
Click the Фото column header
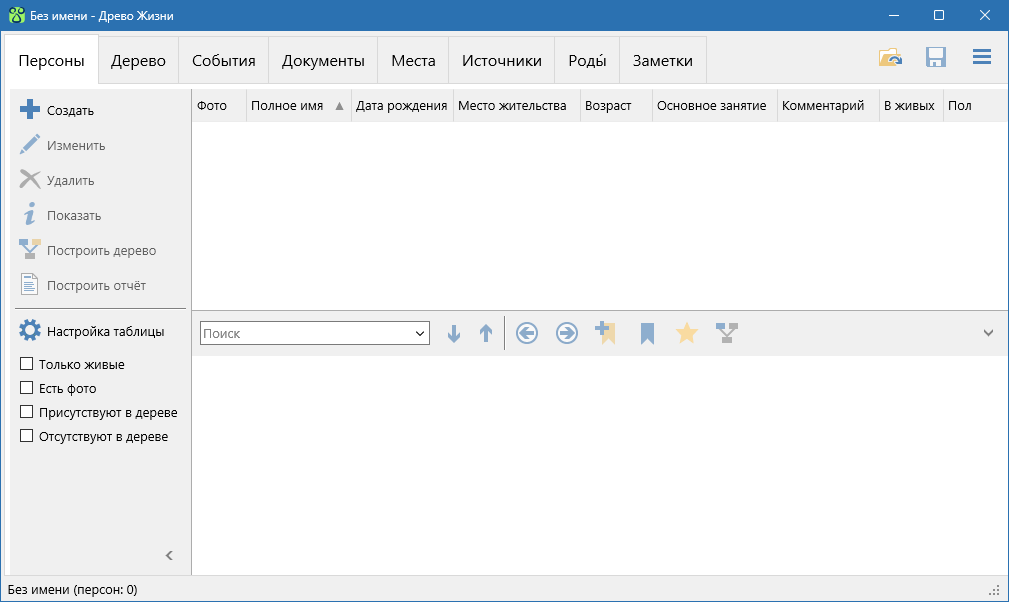tap(219, 105)
